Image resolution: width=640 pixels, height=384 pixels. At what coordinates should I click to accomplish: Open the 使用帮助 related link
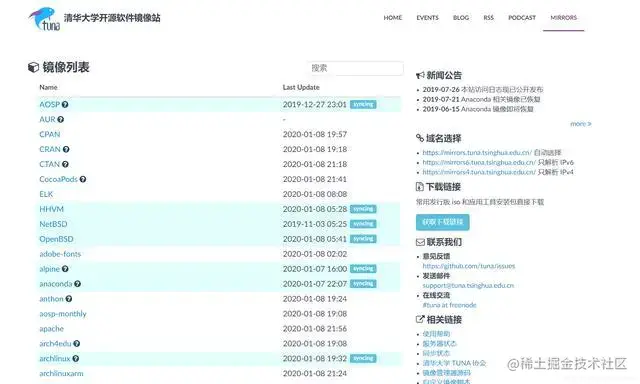click(436, 334)
